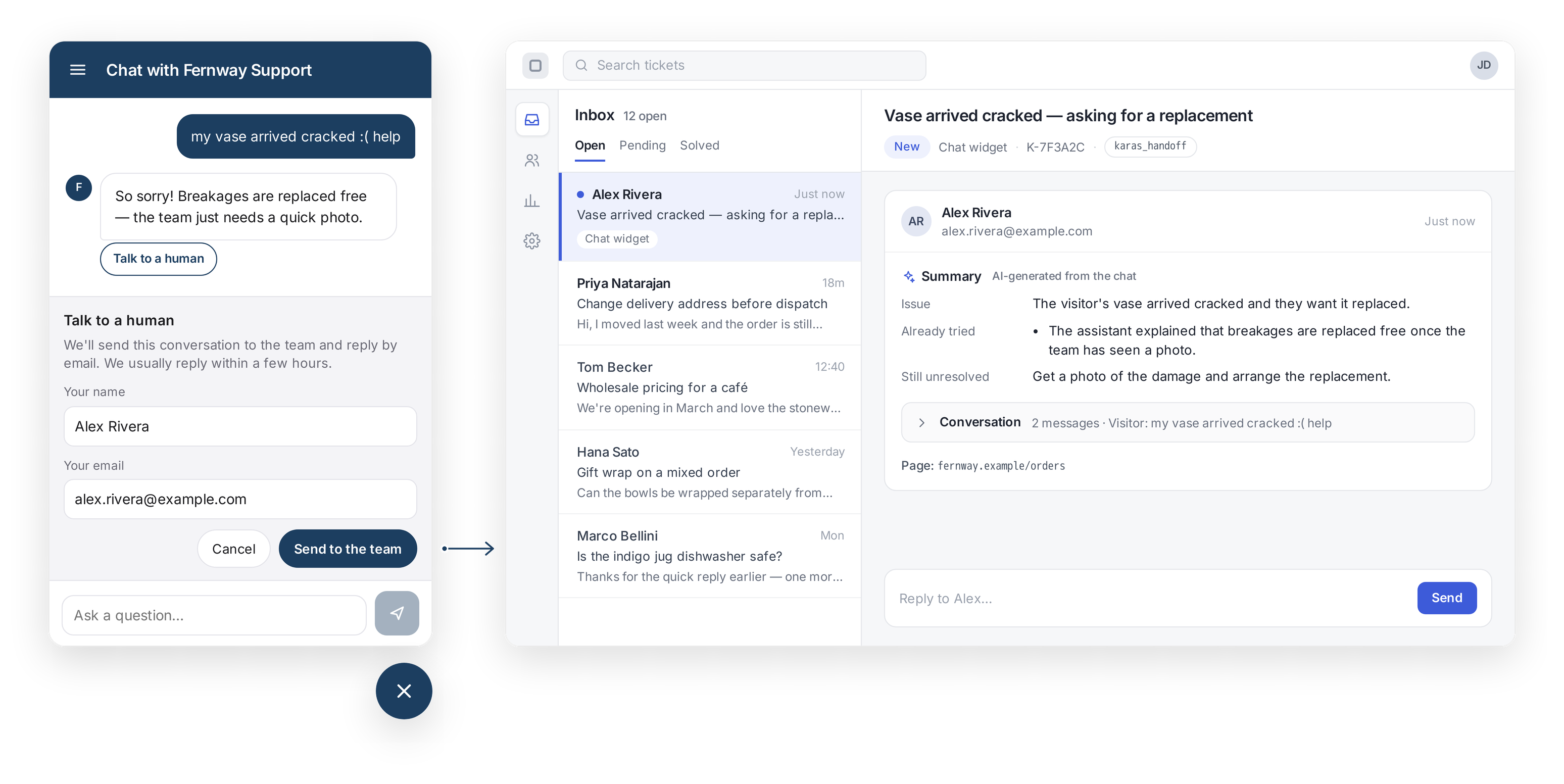
Task: Click the New status badge
Action: pyautogui.click(x=906, y=147)
